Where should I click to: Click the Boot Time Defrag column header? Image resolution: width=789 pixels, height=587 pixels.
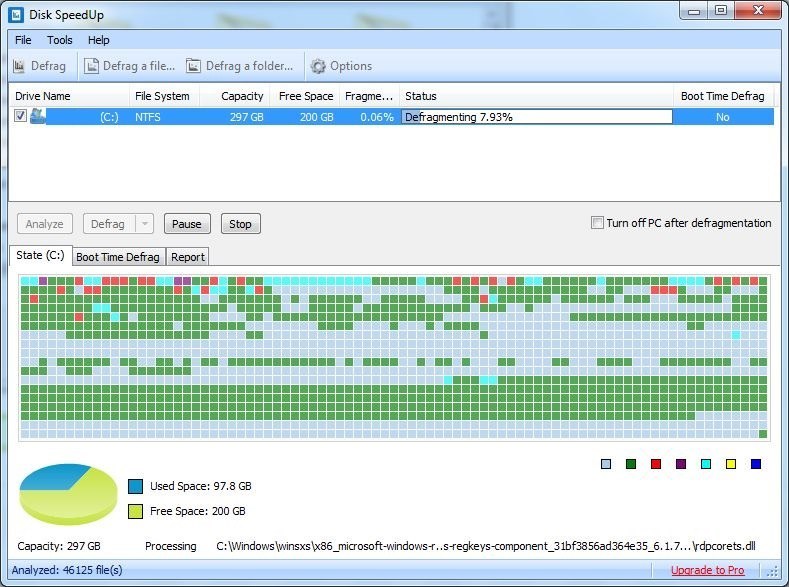723,96
